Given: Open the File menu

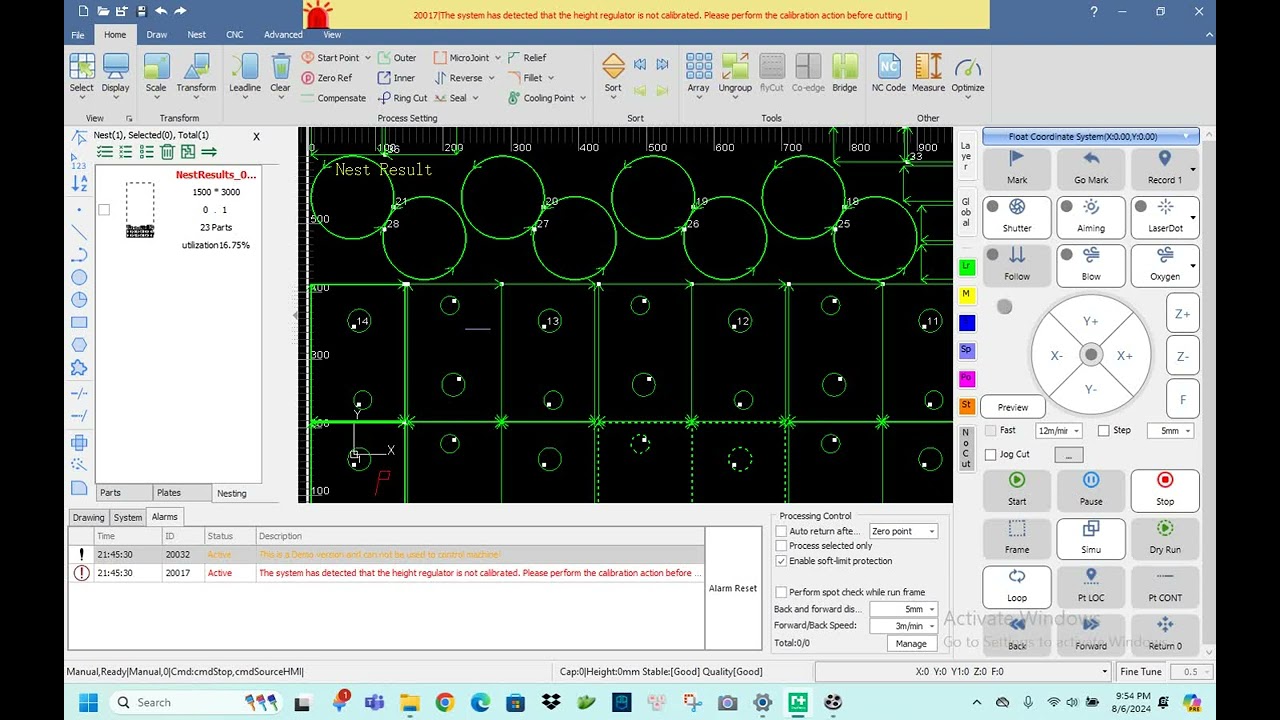Looking at the screenshot, I should (78, 34).
